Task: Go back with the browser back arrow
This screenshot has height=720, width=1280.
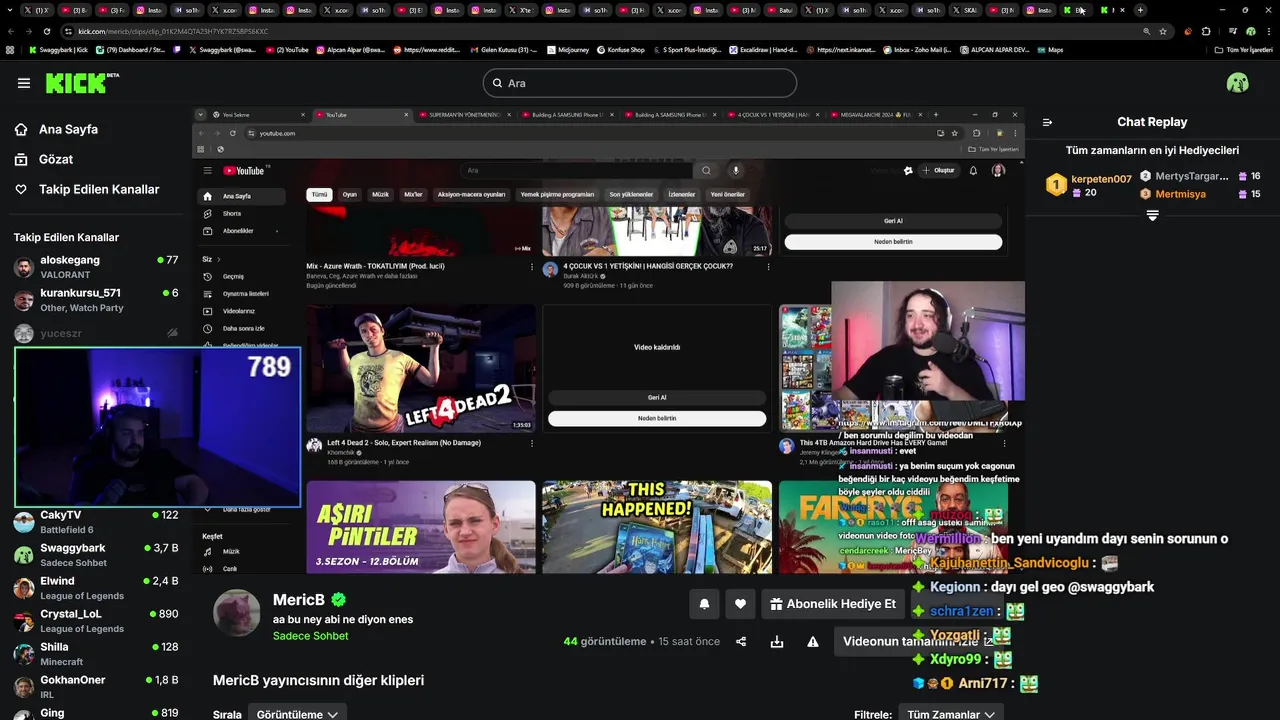Action: tap(12, 31)
